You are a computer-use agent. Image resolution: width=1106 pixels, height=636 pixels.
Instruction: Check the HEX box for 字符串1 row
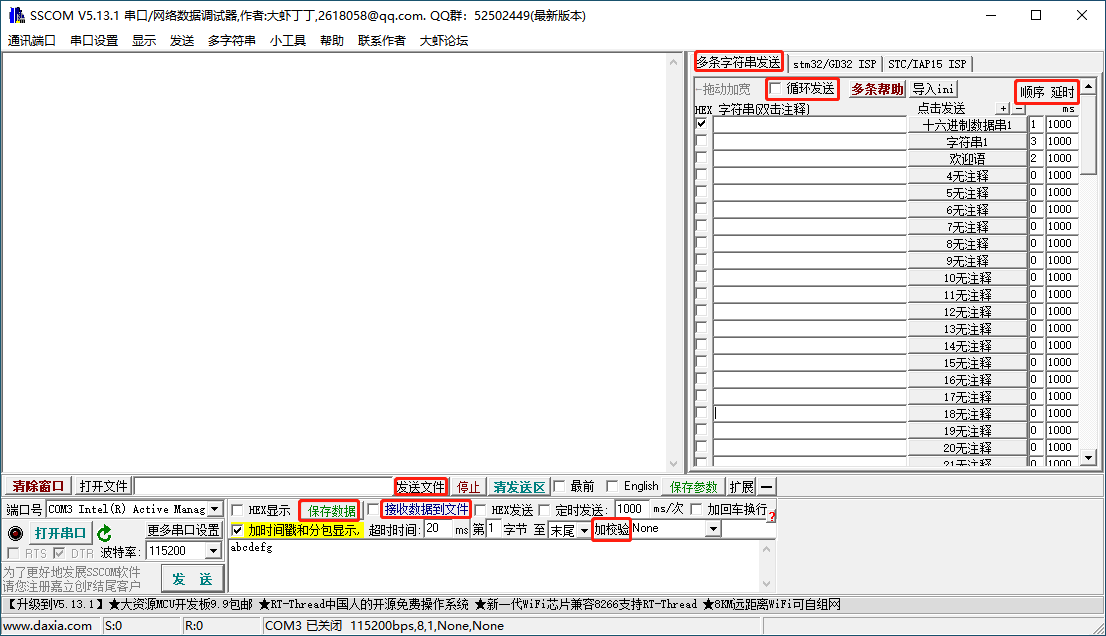click(701, 140)
